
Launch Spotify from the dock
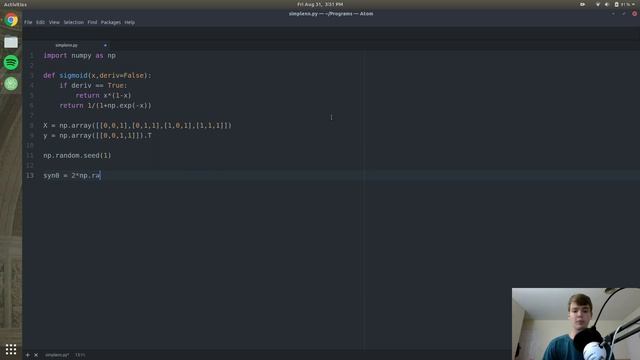tap(11, 62)
